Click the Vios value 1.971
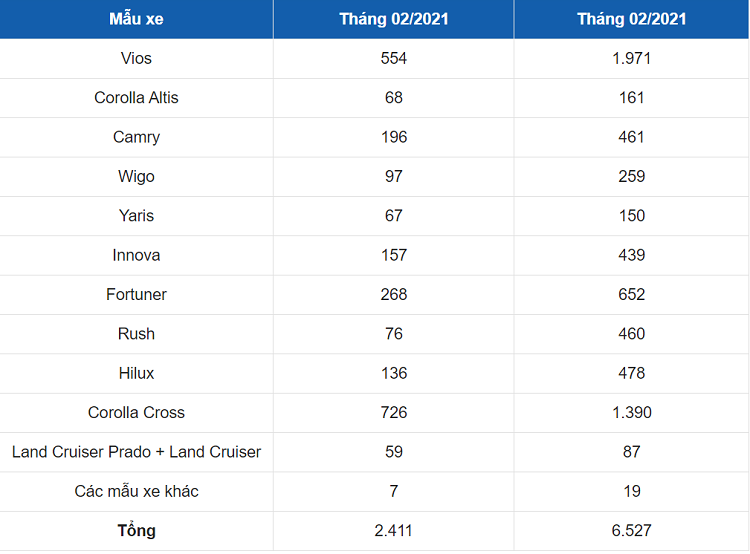 631,58
